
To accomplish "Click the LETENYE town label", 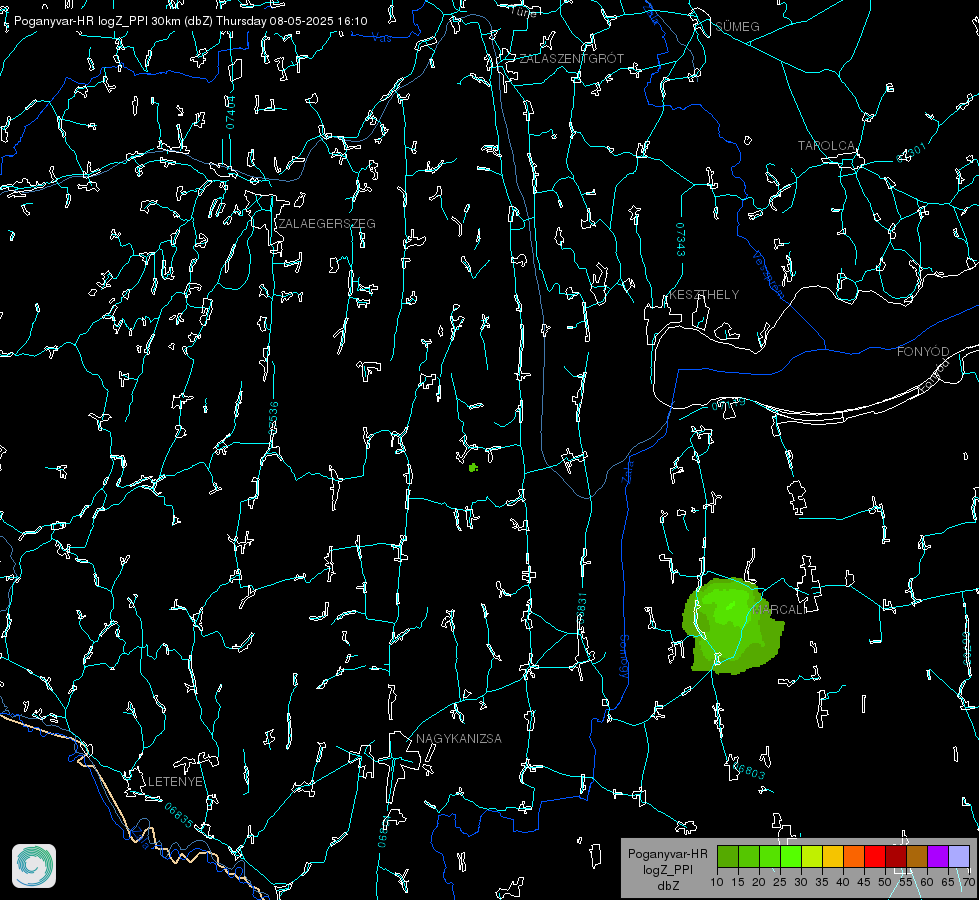I will point(175,781).
